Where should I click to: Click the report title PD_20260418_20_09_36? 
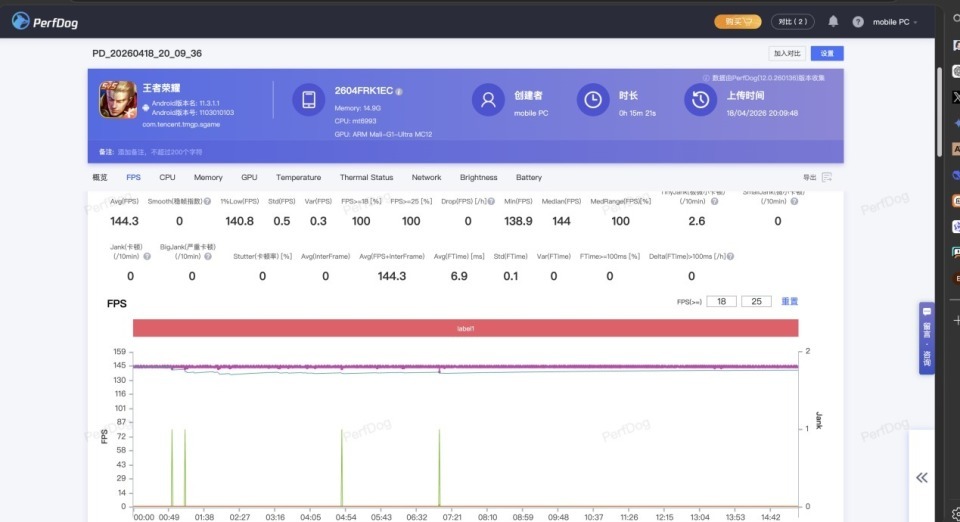pos(147,53)
